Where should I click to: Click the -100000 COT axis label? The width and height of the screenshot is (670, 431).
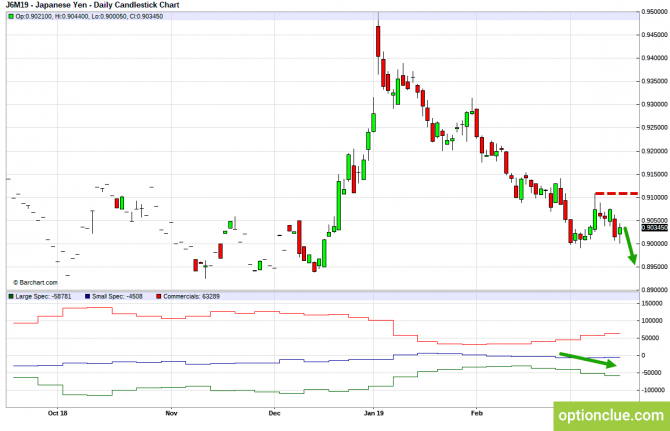(652, 390)
